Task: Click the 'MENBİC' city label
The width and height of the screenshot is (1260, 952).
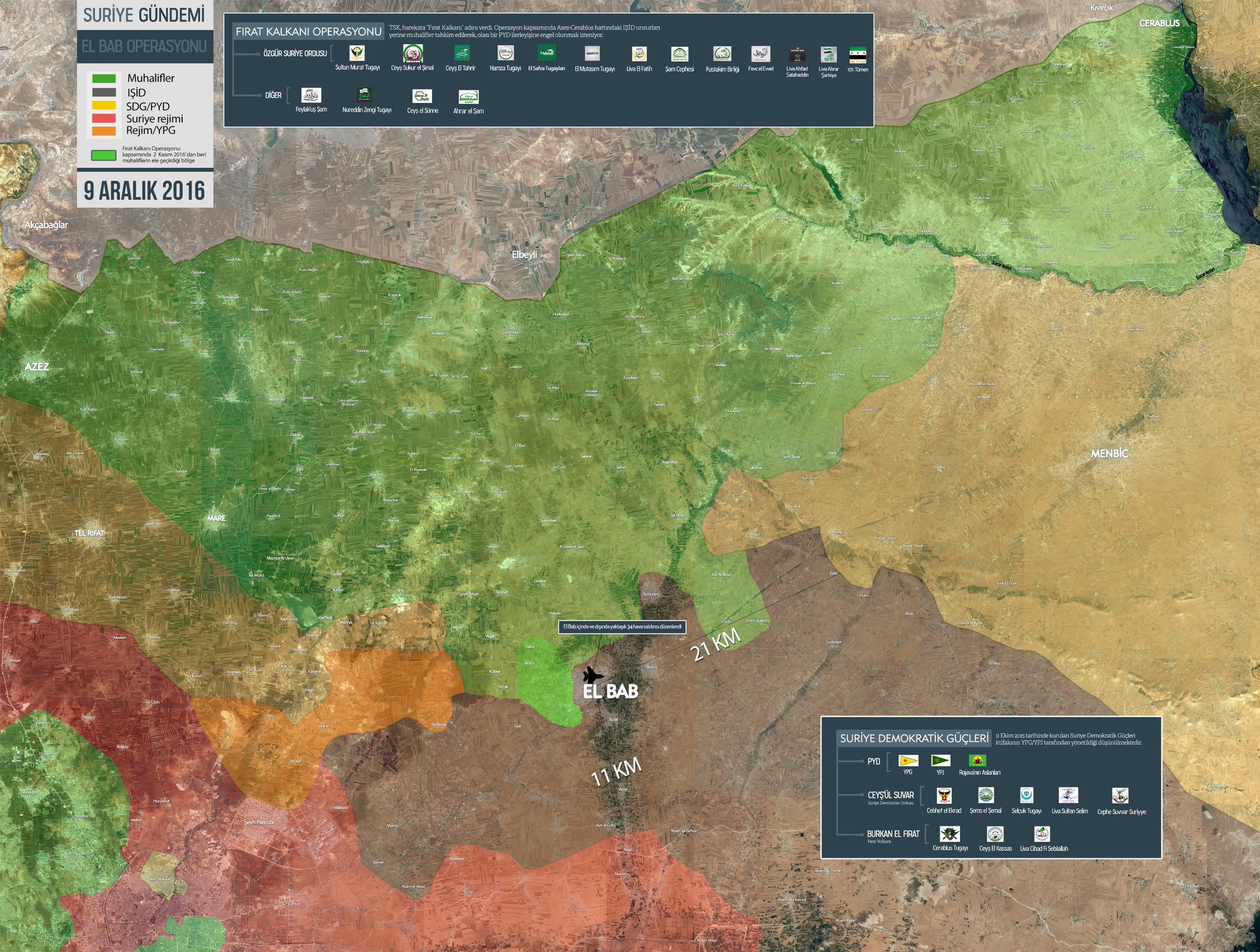Action: pos(1109,454)
